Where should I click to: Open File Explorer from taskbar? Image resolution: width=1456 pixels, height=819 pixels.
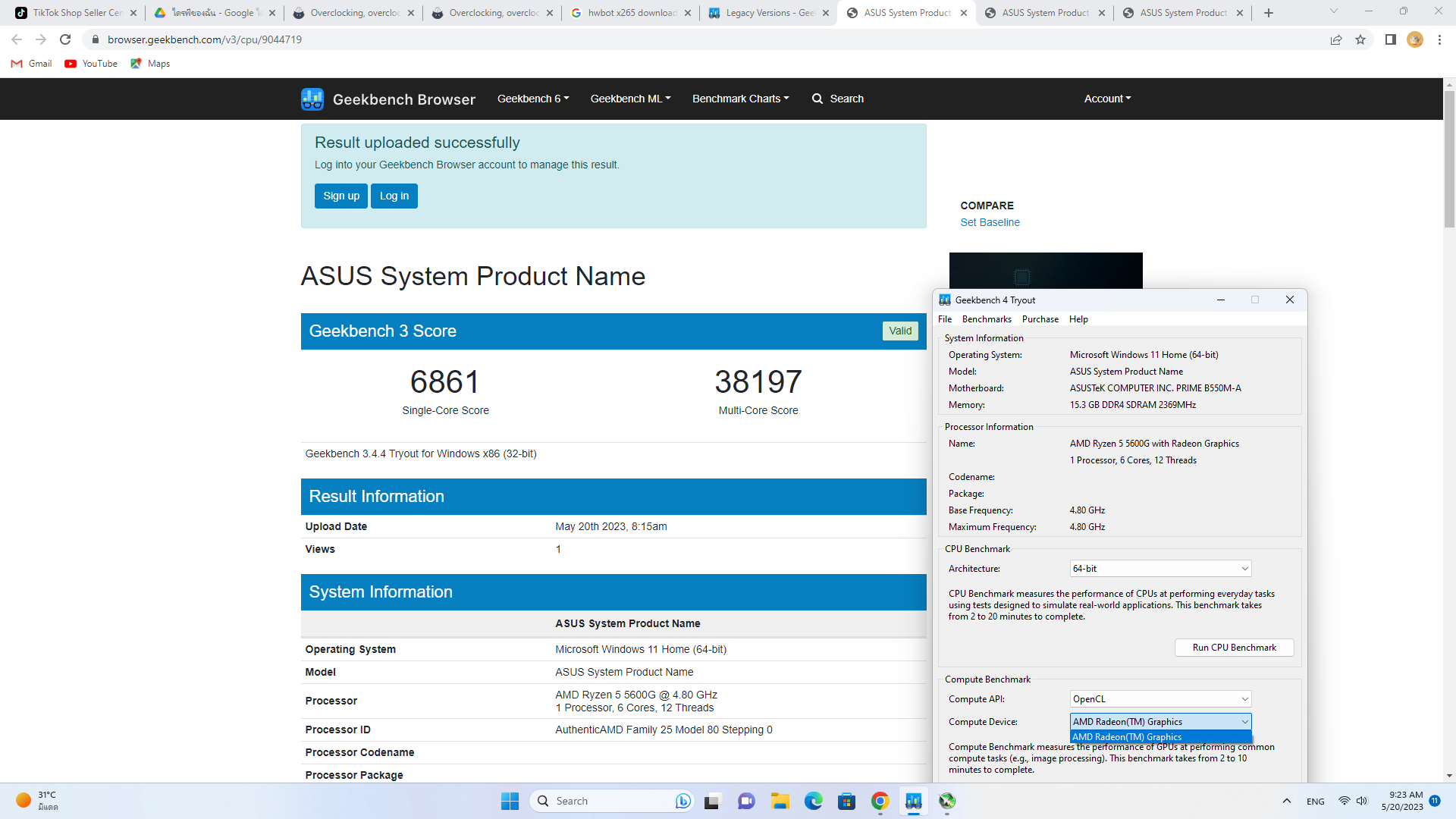click(x=780, y=801)
